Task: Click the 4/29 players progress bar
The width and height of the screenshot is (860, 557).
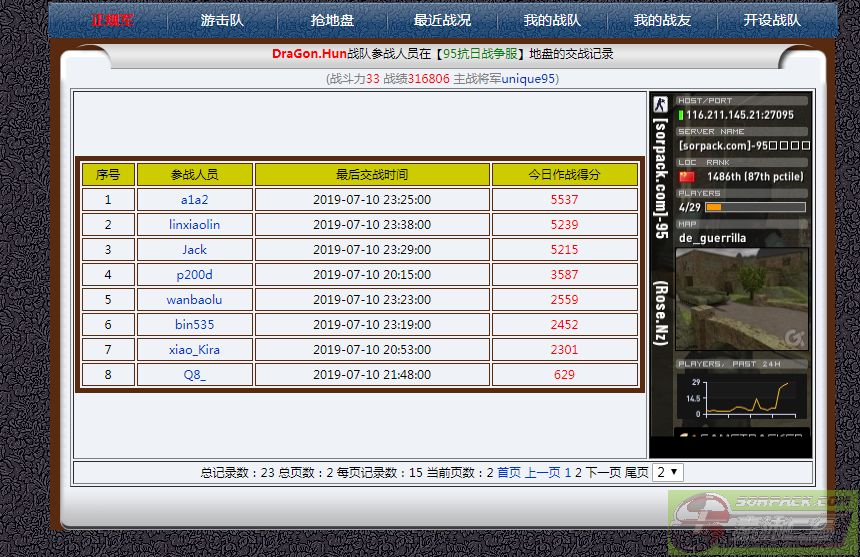Action: point(755,207)
